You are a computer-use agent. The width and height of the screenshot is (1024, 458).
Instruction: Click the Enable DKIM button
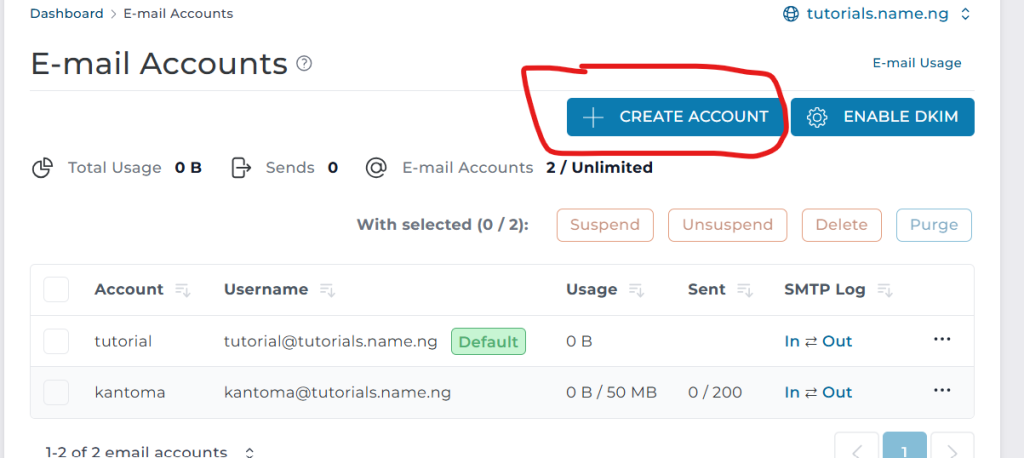pos(882,117)
